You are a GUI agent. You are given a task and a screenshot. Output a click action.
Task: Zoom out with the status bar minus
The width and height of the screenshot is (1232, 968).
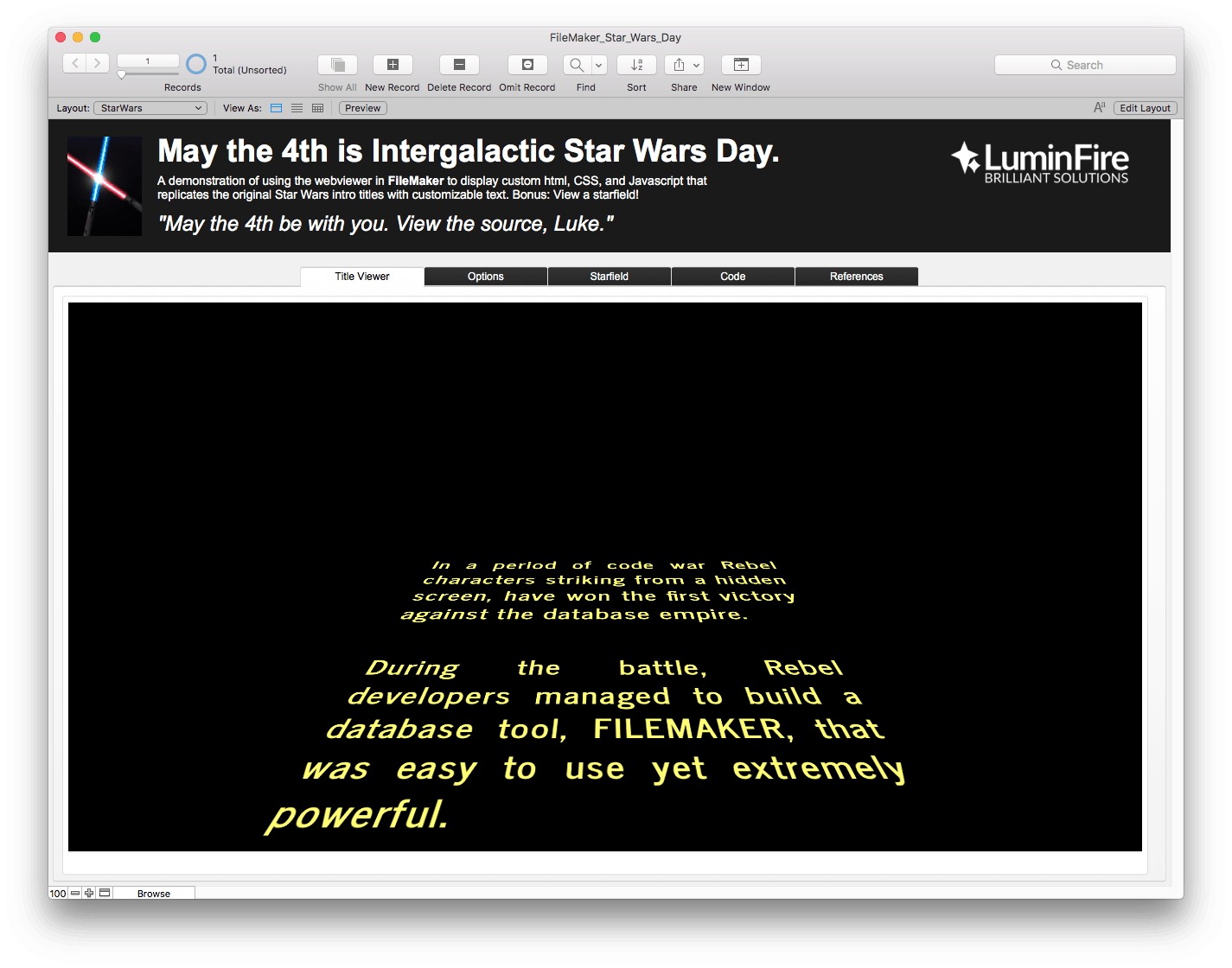tap(75, 893)
